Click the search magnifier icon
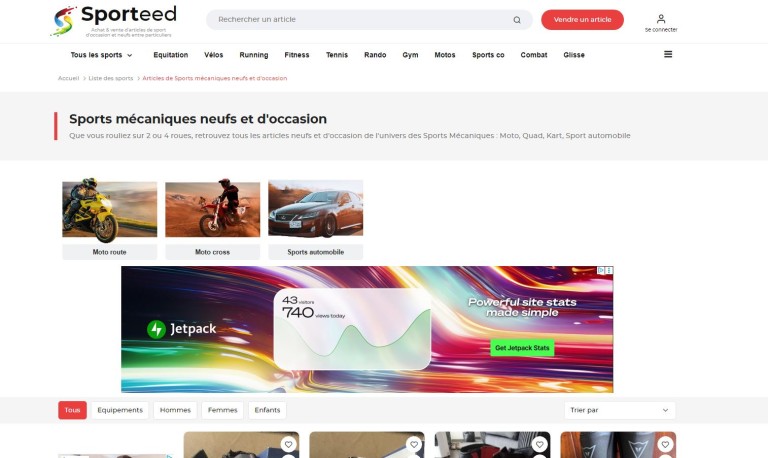The image size is (768, 458). coord(517,20)
